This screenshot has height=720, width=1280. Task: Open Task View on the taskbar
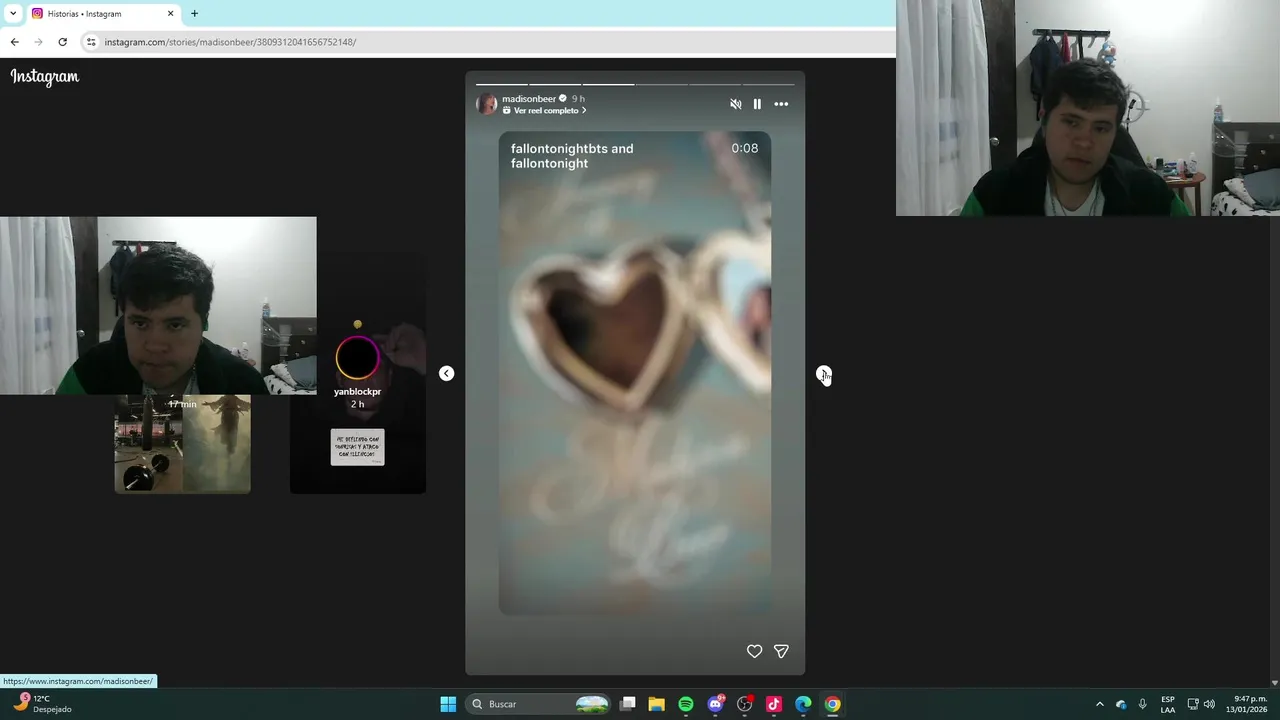pyautogui.click(x=627, y=704)
